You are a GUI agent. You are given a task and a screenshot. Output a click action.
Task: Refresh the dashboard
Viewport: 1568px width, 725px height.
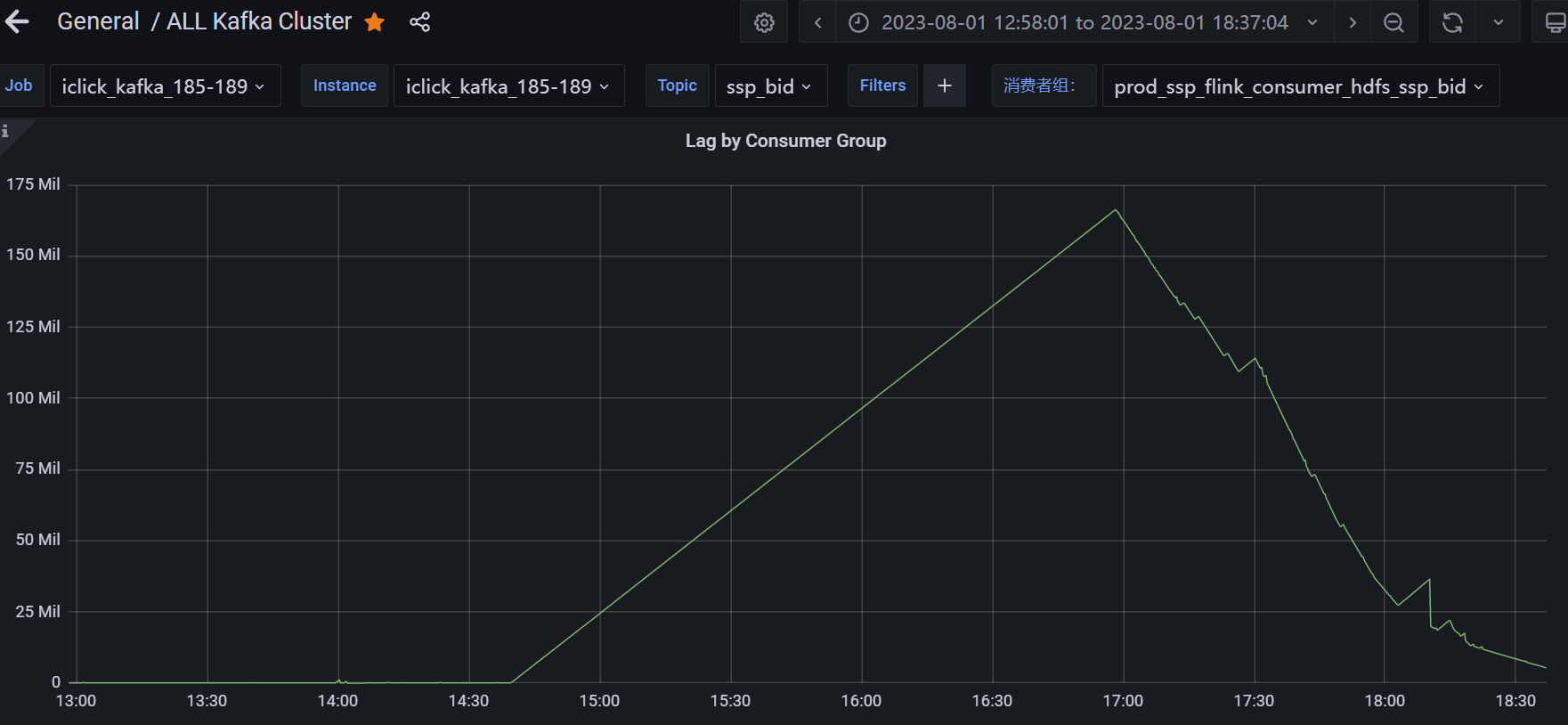click(x=1452, y=22)
